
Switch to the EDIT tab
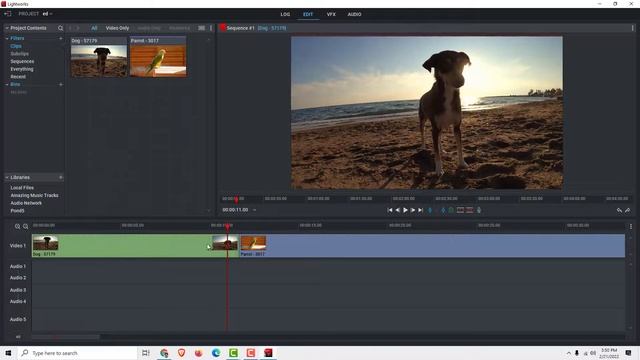308,14
